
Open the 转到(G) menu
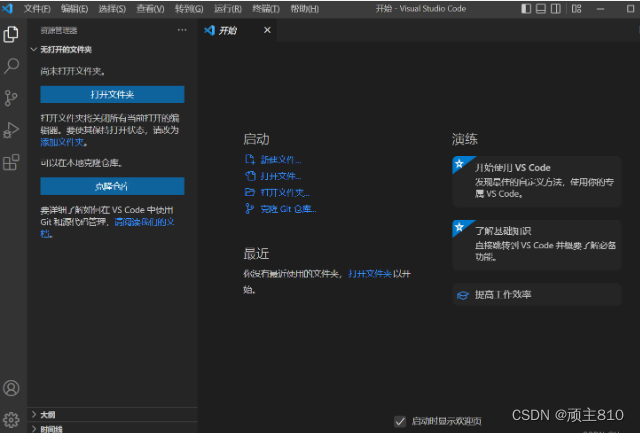tap(189, 9)
